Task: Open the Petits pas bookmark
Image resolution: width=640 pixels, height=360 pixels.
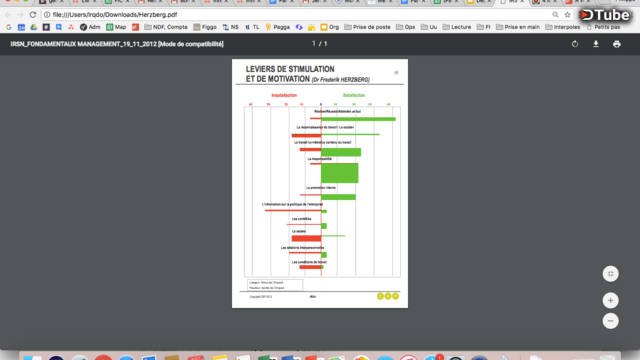Action: coord(603,27)
